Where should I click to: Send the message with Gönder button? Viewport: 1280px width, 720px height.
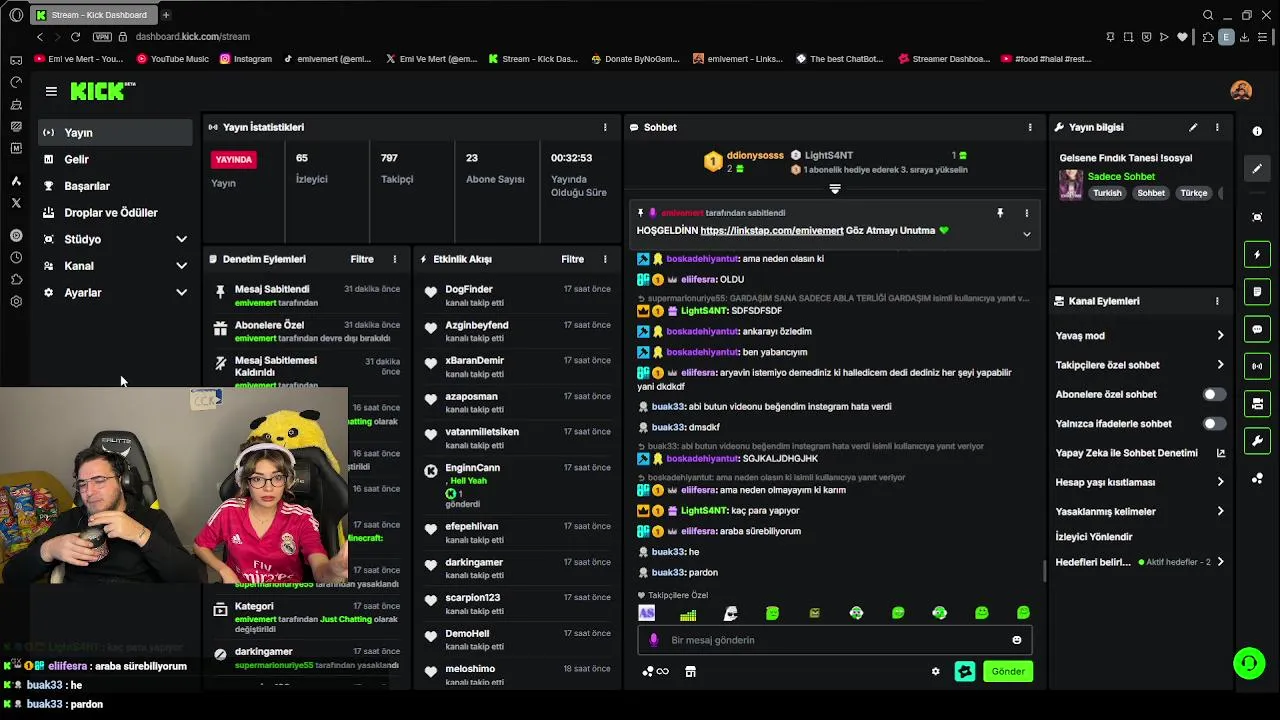[x=1008, y=672]
